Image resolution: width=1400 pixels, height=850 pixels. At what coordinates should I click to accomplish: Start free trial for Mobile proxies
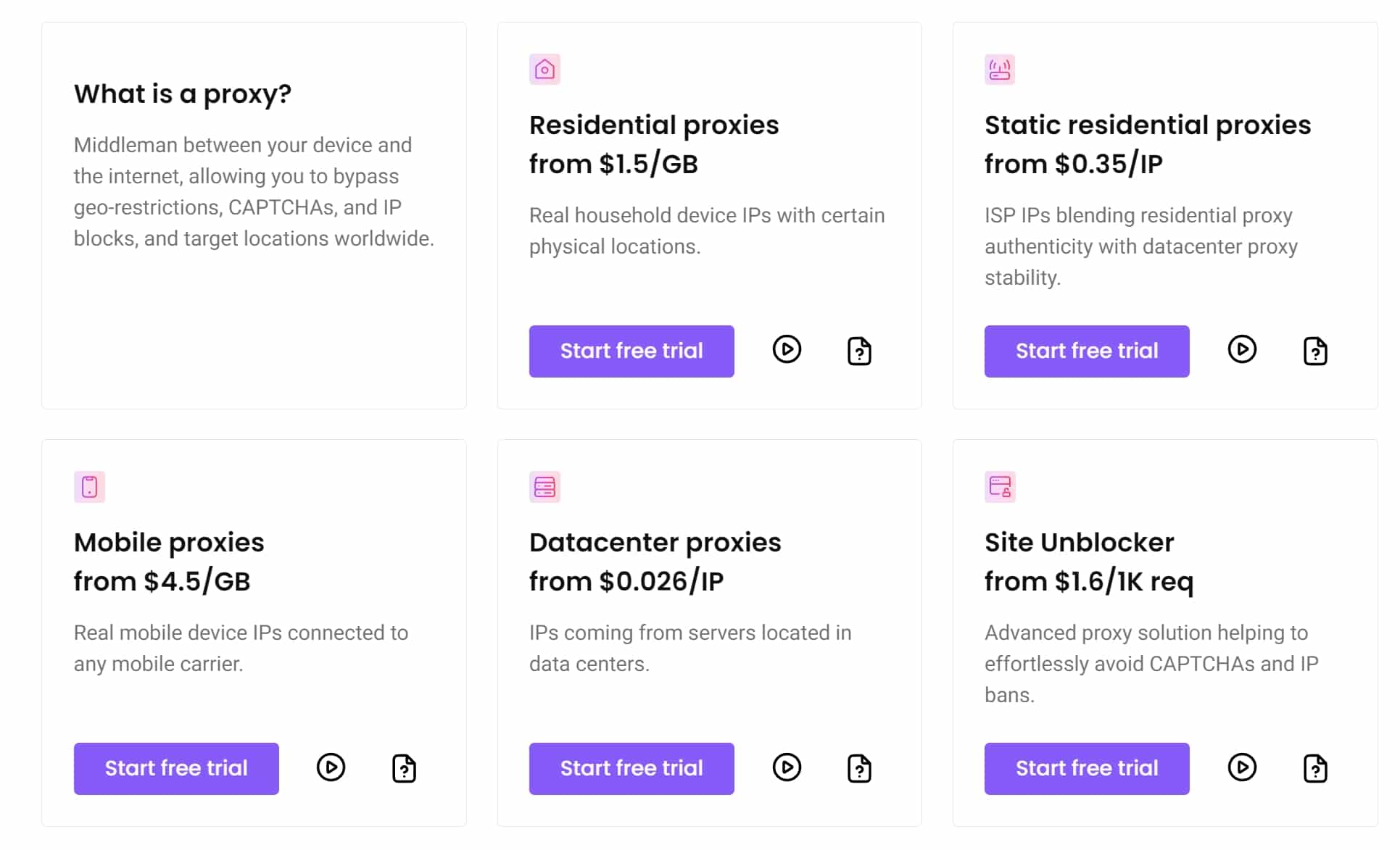coord(176,769)
